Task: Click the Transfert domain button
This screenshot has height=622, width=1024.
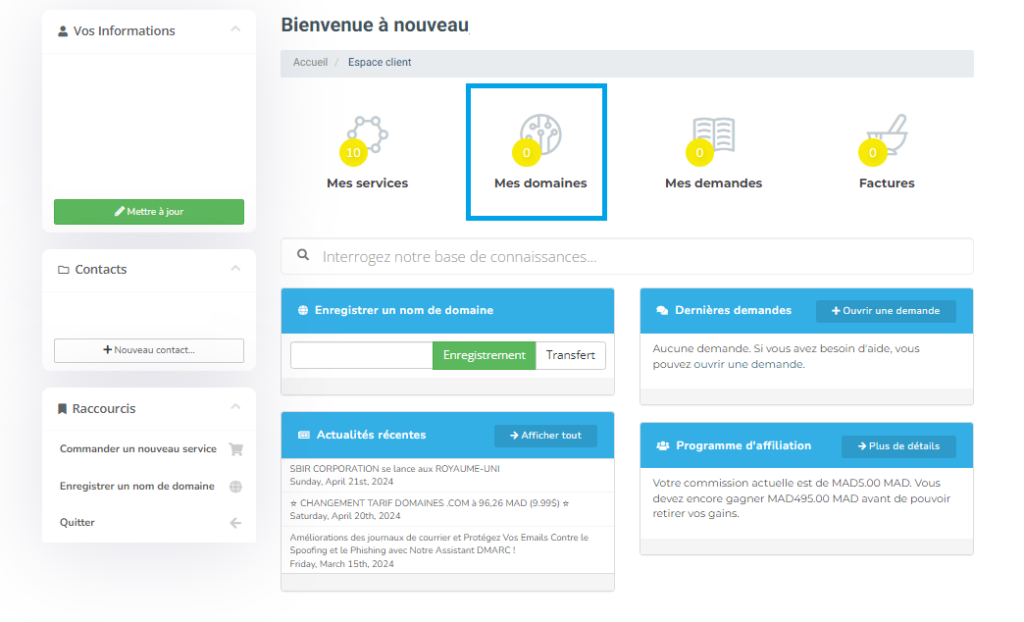Action: tap(570, 355)
